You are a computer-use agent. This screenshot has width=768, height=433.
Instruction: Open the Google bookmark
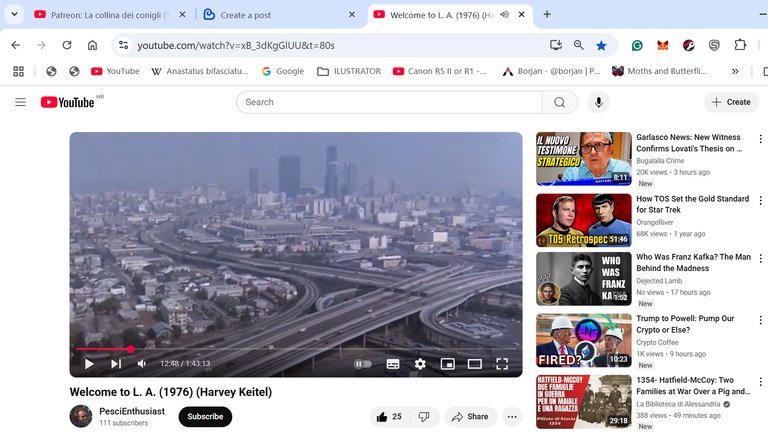pyautogui.click(x=283, y=72)
